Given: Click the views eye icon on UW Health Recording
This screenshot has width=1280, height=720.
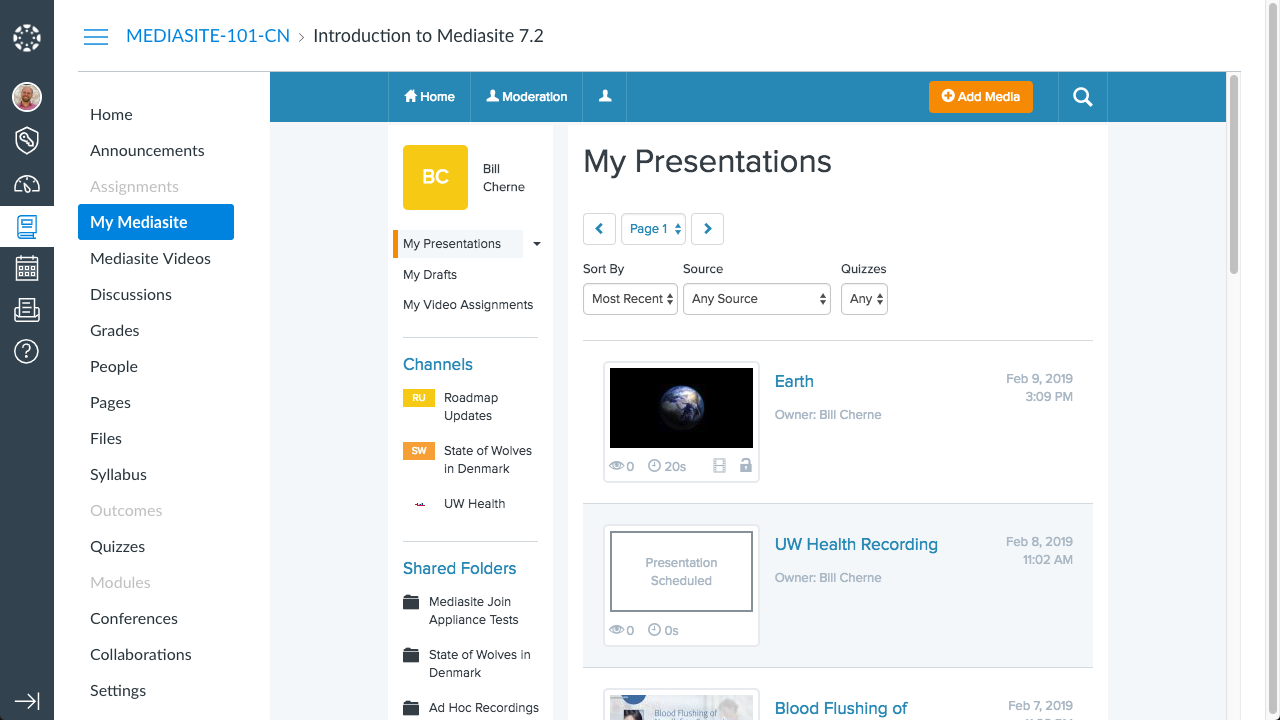Looking at the screenshot, I should 617,630.
